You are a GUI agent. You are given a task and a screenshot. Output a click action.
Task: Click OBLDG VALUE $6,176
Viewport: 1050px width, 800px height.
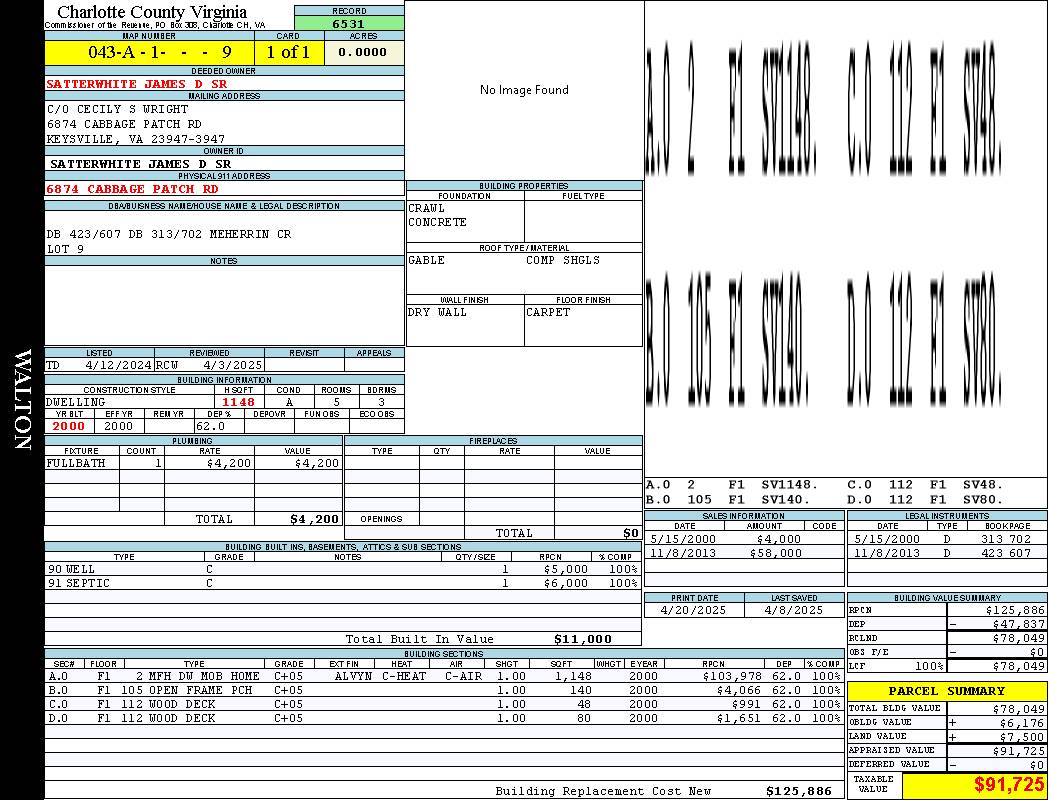pos(1022,722)
